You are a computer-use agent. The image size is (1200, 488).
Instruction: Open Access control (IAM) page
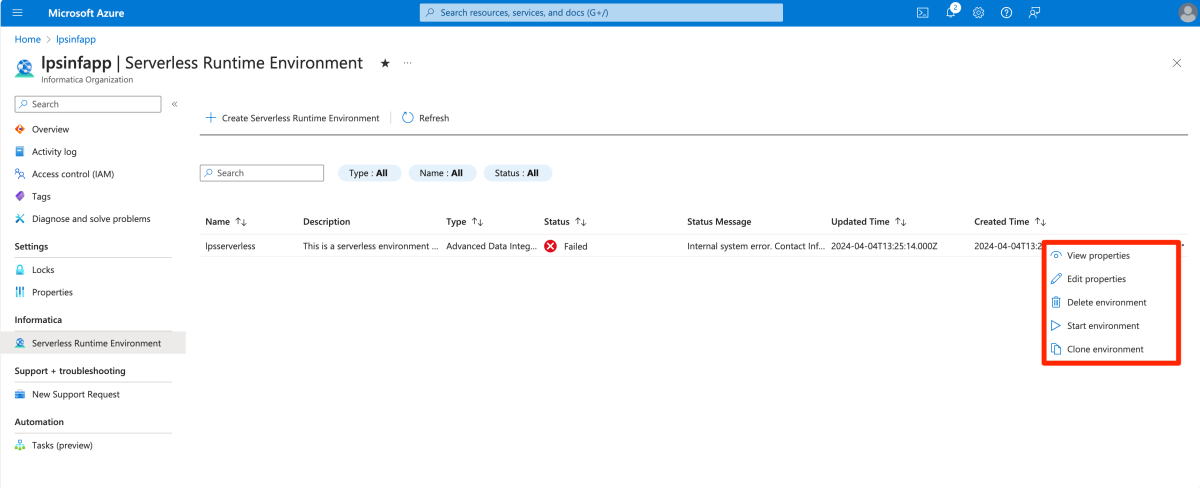click(73, 174)
